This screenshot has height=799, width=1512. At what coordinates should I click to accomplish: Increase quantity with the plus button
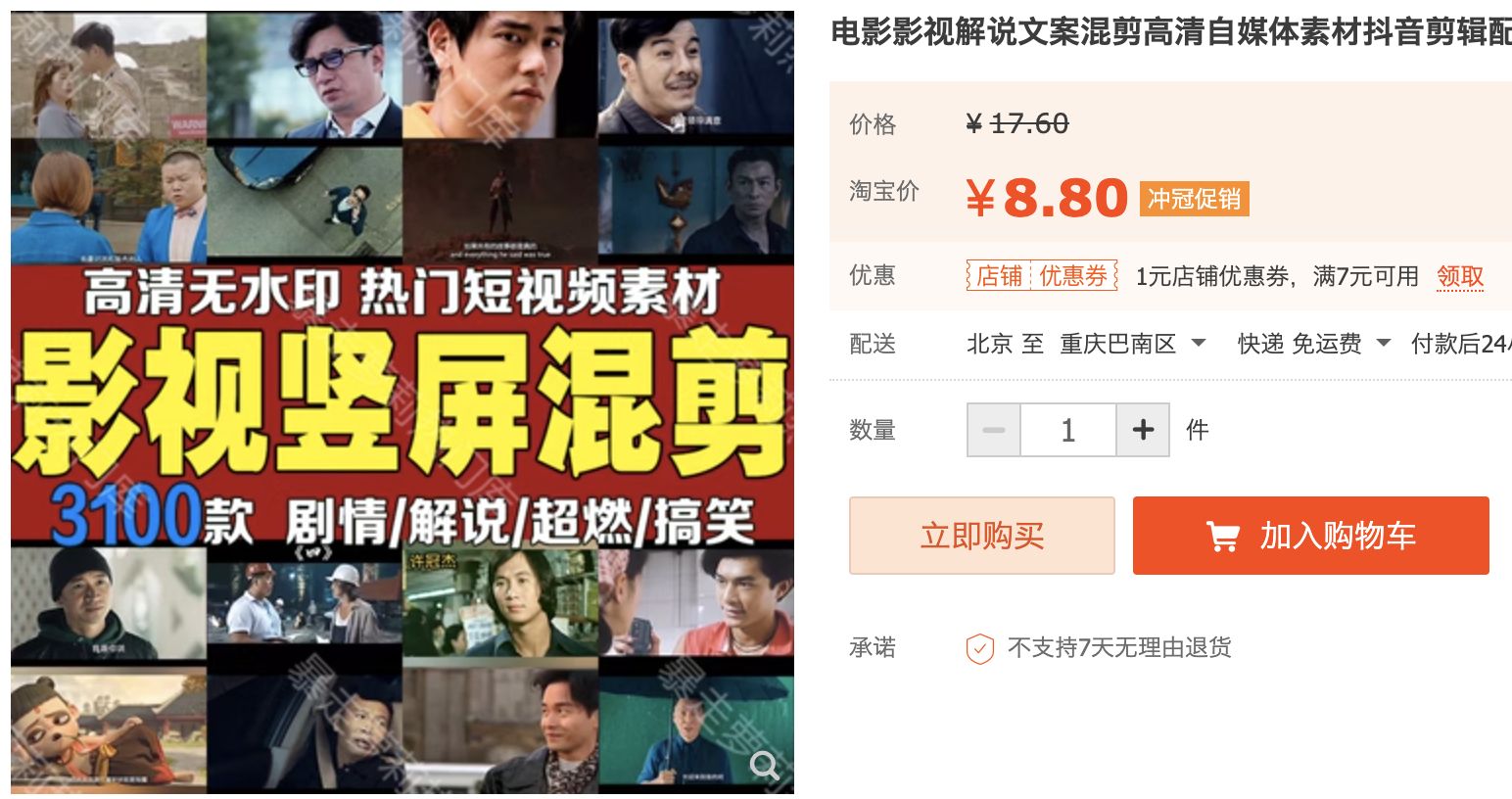pyautogui.click(x=1143, y=430)
